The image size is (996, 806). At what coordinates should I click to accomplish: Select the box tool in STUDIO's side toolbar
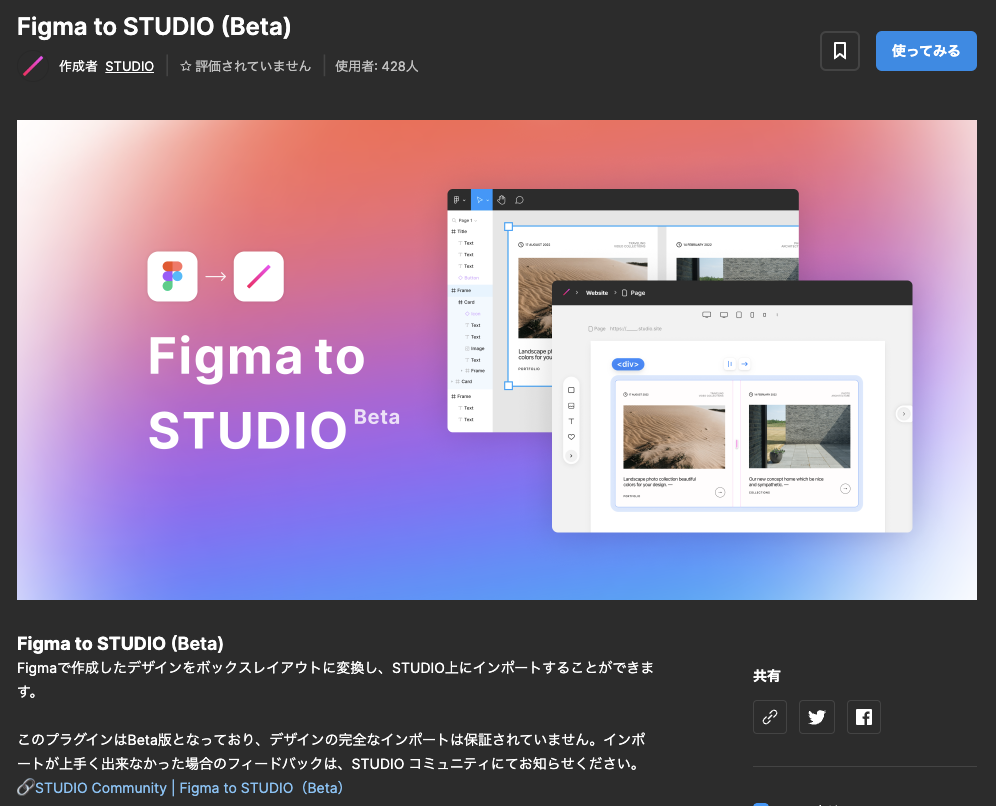571,389
